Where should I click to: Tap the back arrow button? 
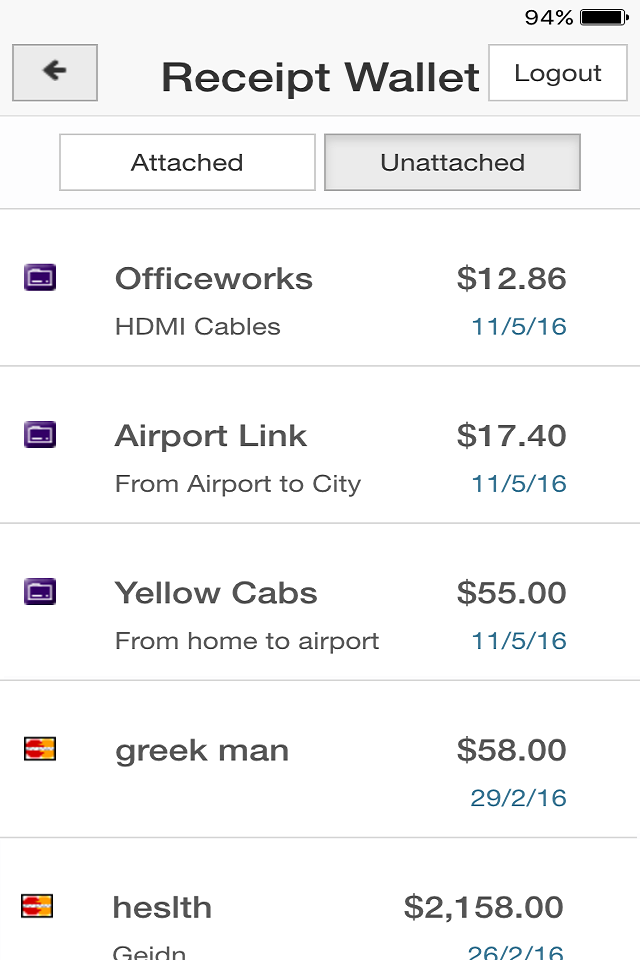point(55,72)
